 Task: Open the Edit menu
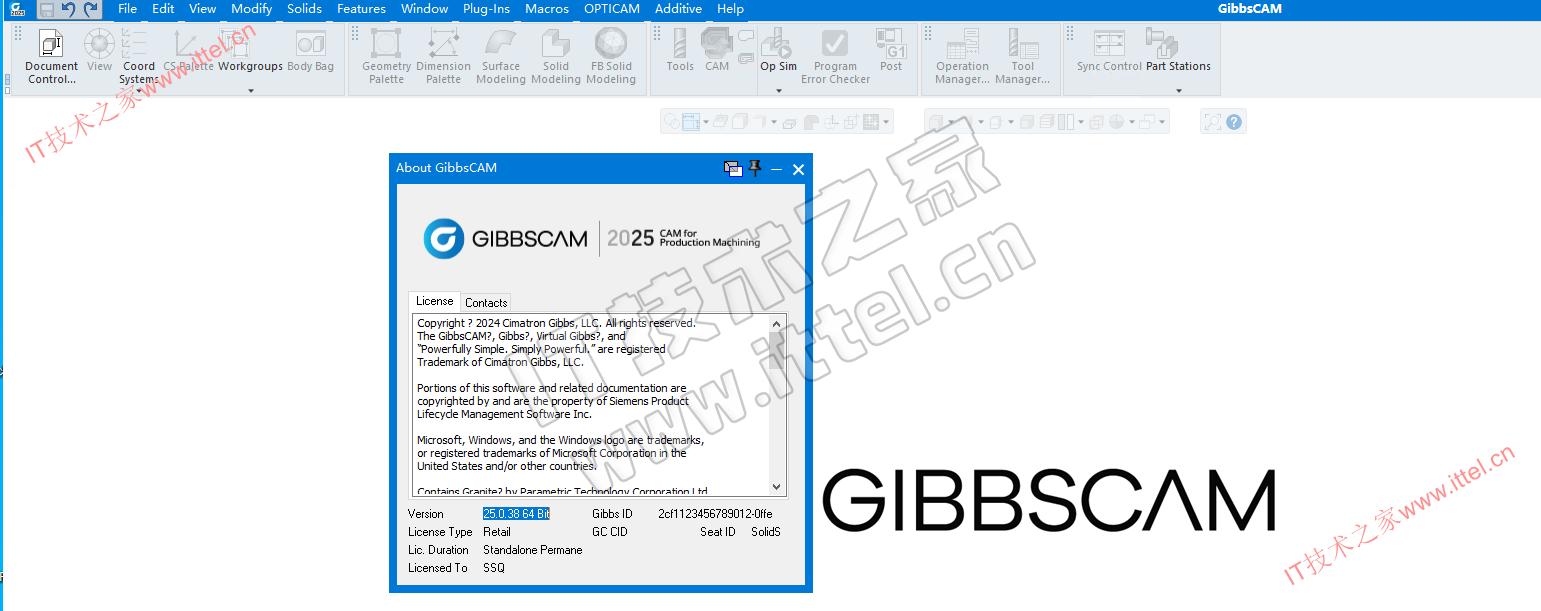[x=163, y=9]
